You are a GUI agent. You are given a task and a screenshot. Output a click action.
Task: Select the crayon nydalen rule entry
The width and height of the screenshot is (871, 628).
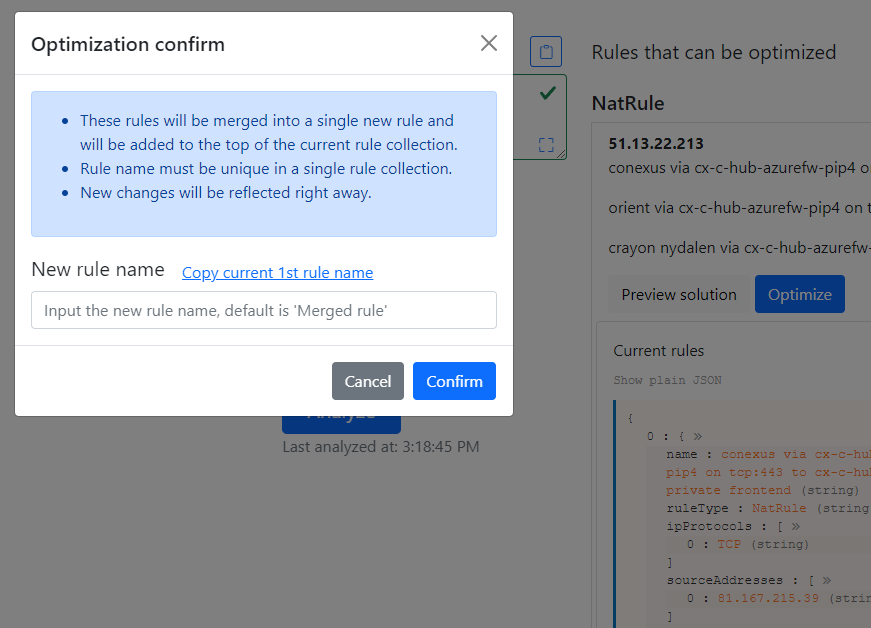[x=740, y=247]
